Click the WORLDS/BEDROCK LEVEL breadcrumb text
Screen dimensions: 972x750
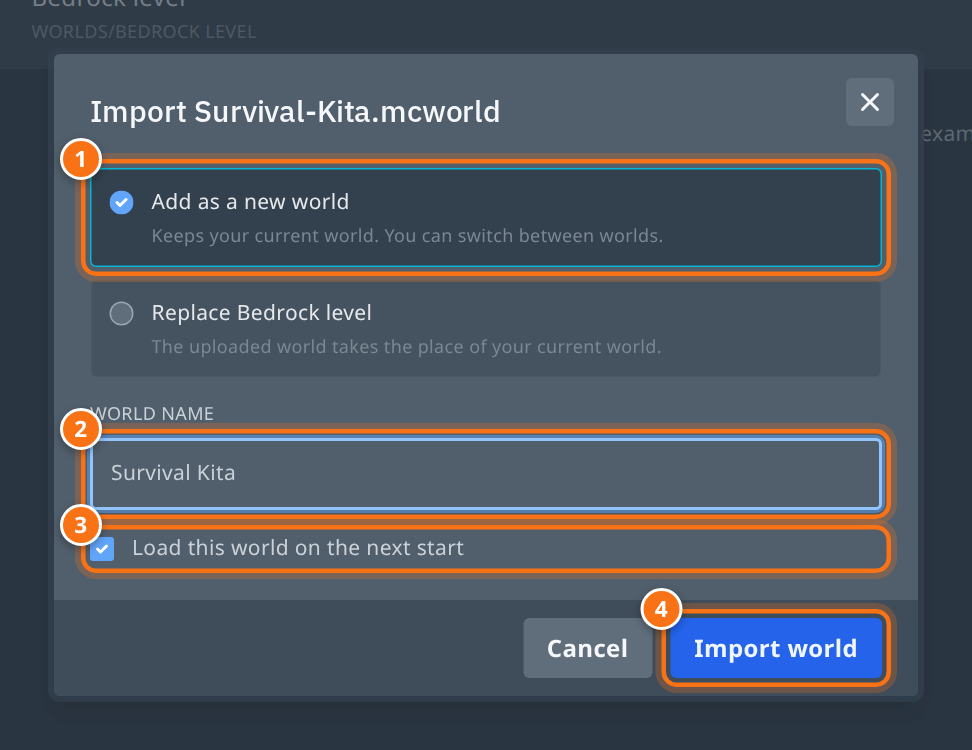[x=144, y=32]
